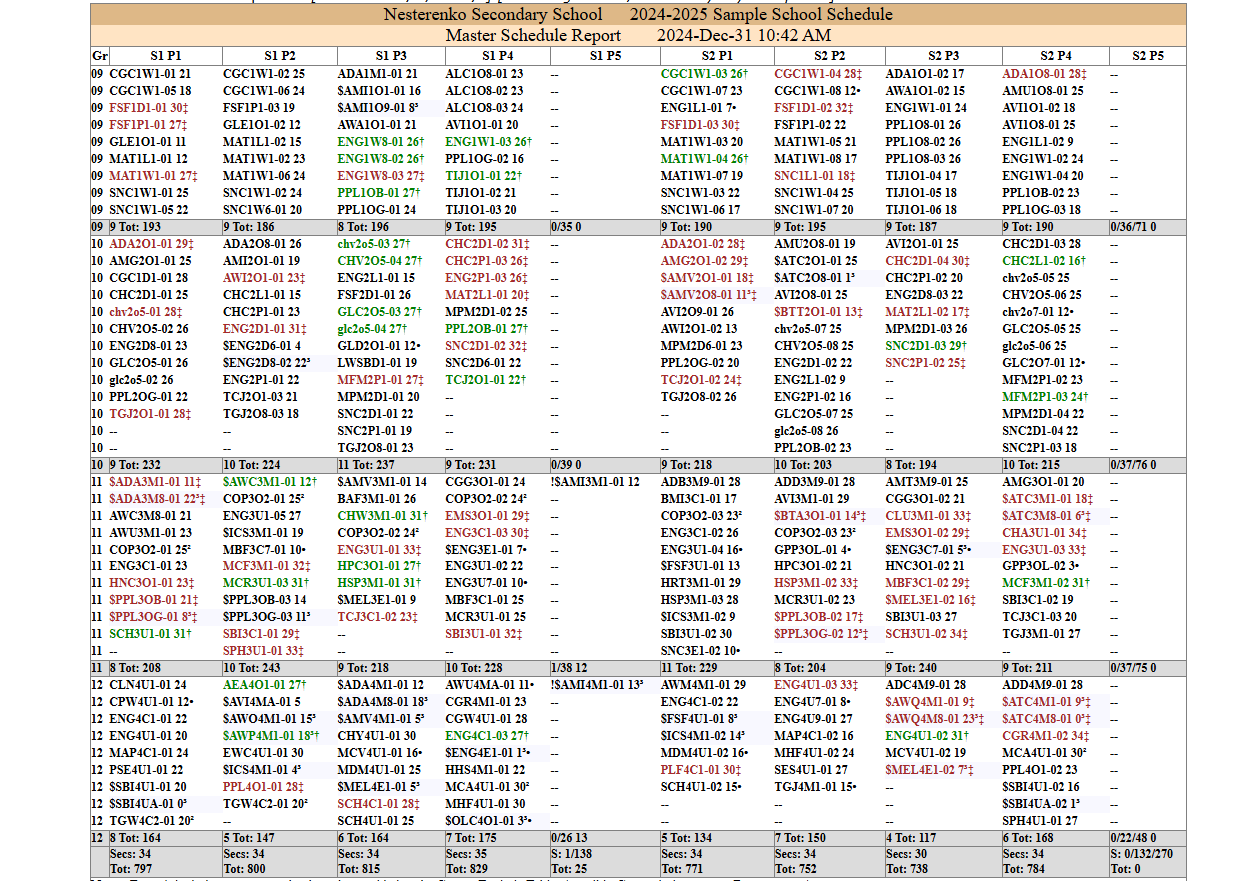
Task: Click grade 11 summary '10 Tot: 243'
Action: [x=252, y=668]
